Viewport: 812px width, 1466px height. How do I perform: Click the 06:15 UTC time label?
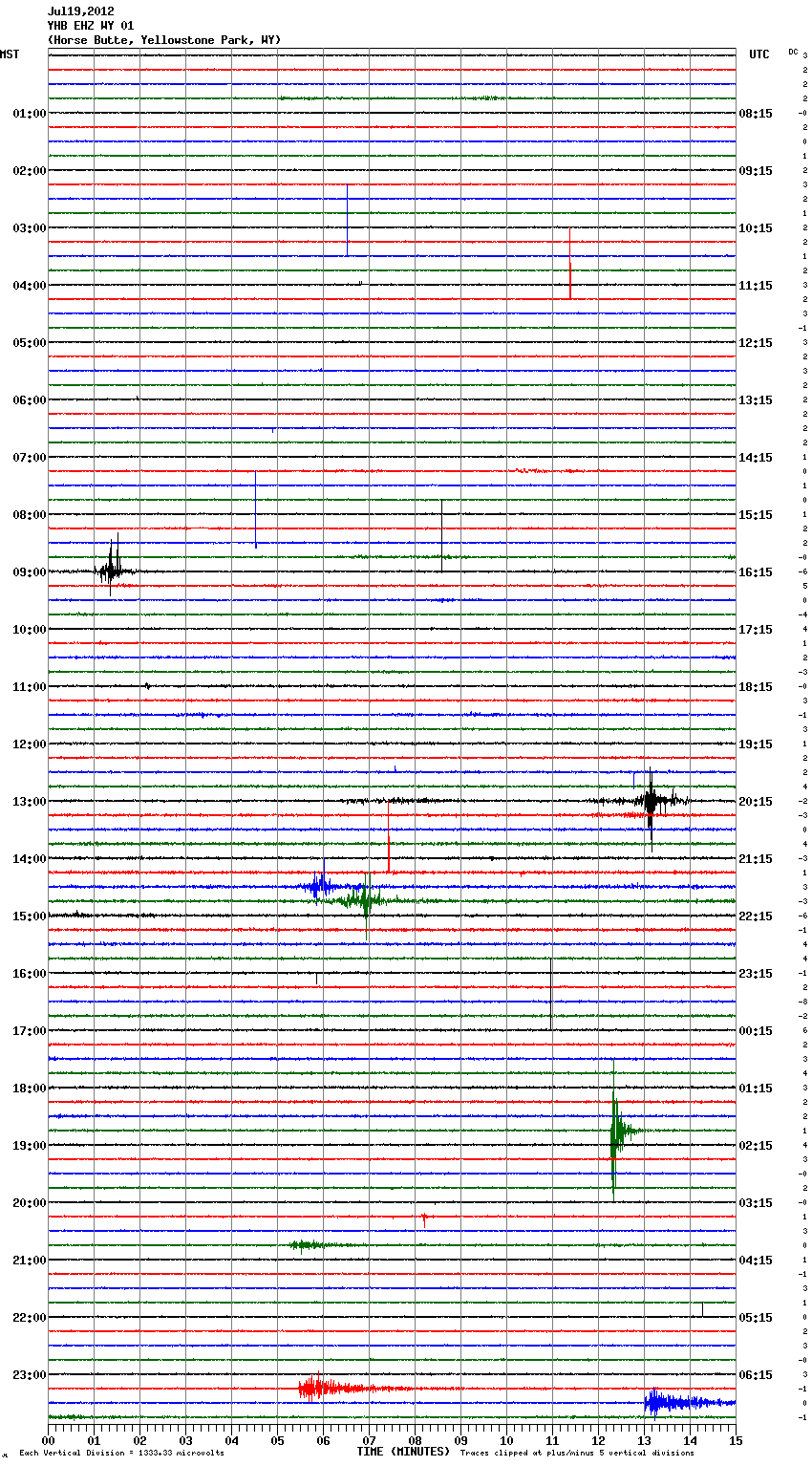(756, 1375)
